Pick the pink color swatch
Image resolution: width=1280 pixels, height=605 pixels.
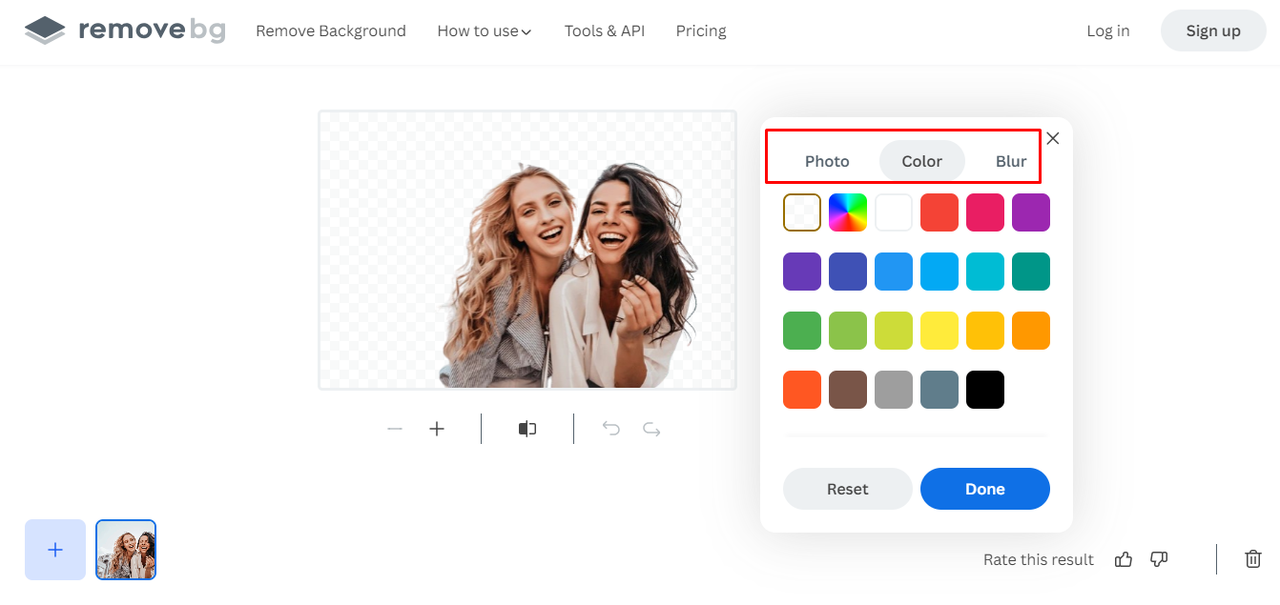[985, 213]
